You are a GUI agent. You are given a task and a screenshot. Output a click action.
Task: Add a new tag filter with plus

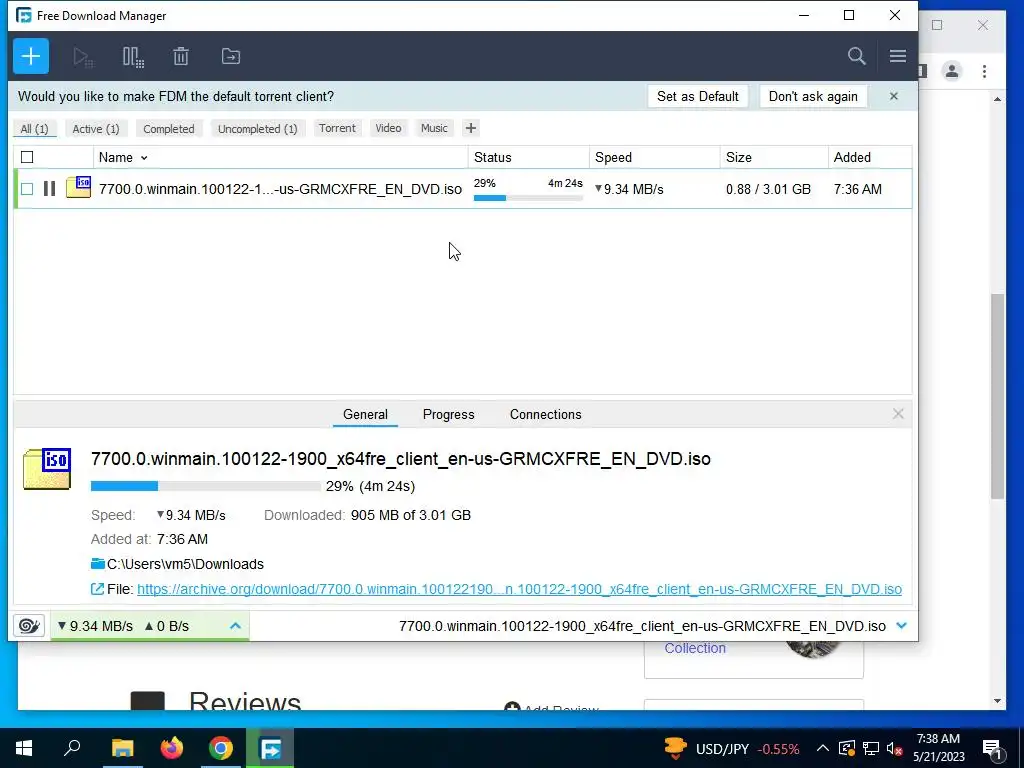470,128
